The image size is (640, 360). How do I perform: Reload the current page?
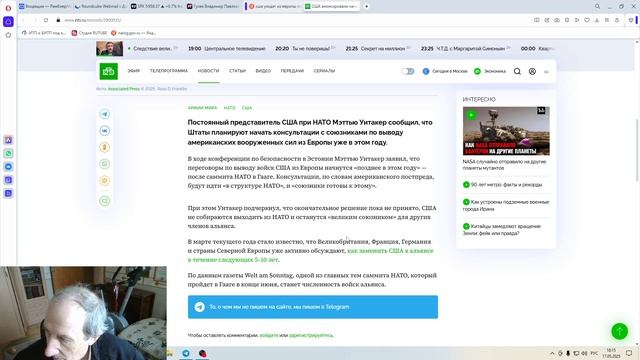tap(46, 20)
